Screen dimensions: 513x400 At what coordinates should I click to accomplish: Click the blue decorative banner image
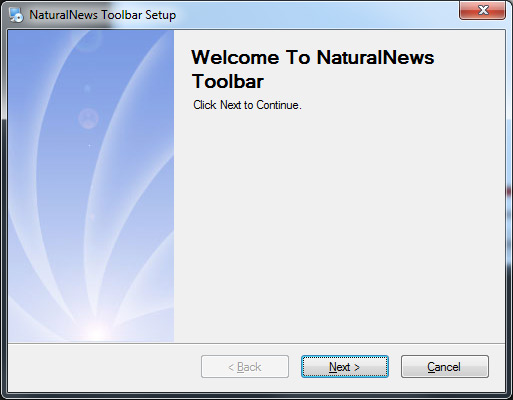[x=91, y=186]
